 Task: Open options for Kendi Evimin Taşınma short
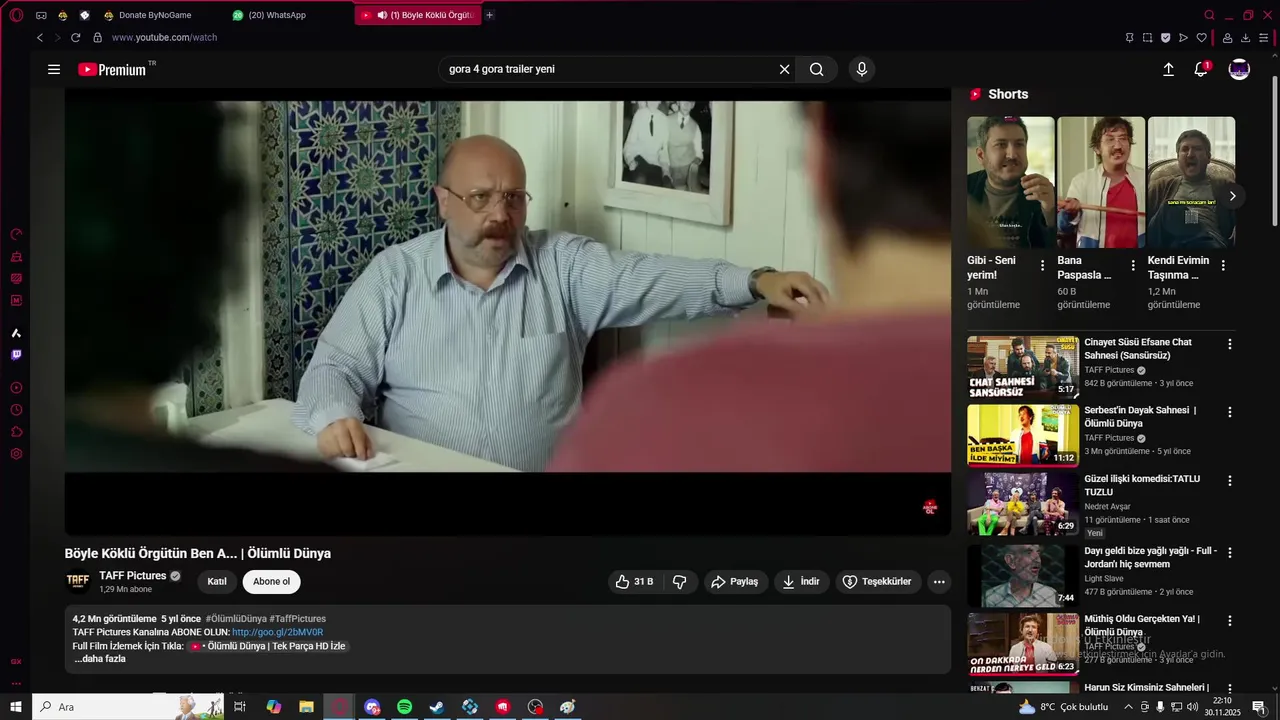point(1223,266)
